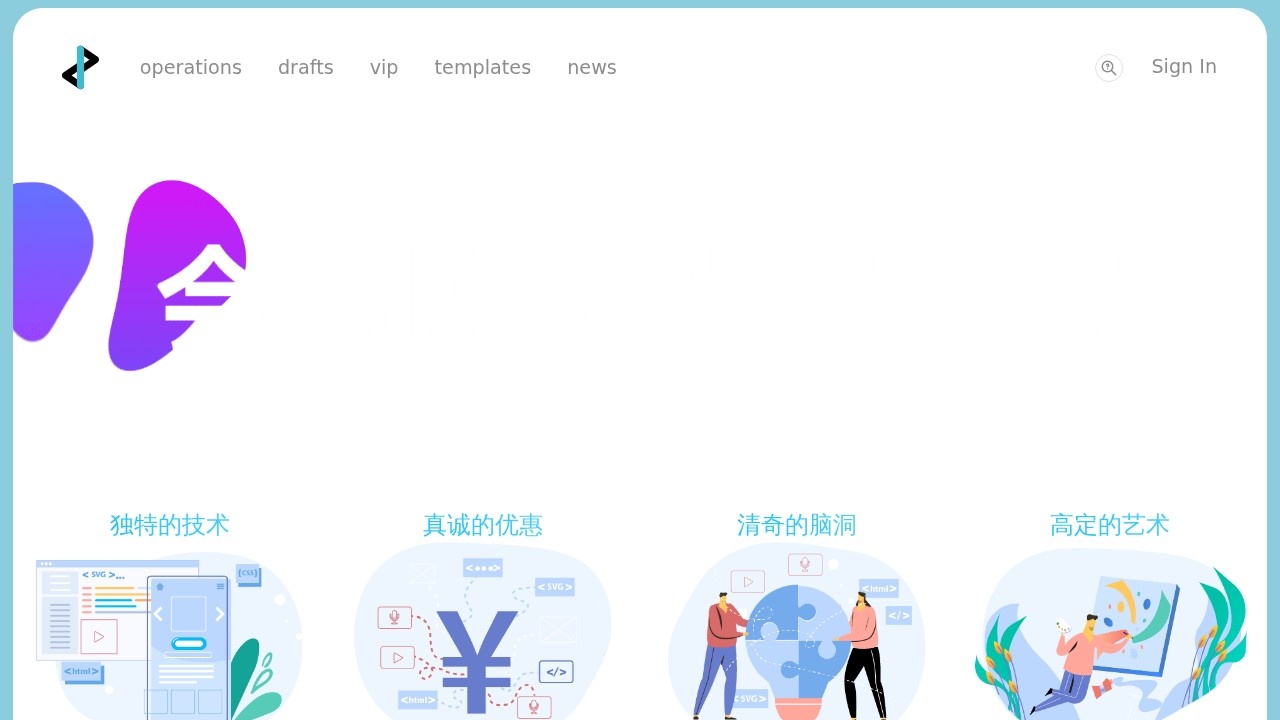
Task: Click the site logo in the header
Action: 80,67
